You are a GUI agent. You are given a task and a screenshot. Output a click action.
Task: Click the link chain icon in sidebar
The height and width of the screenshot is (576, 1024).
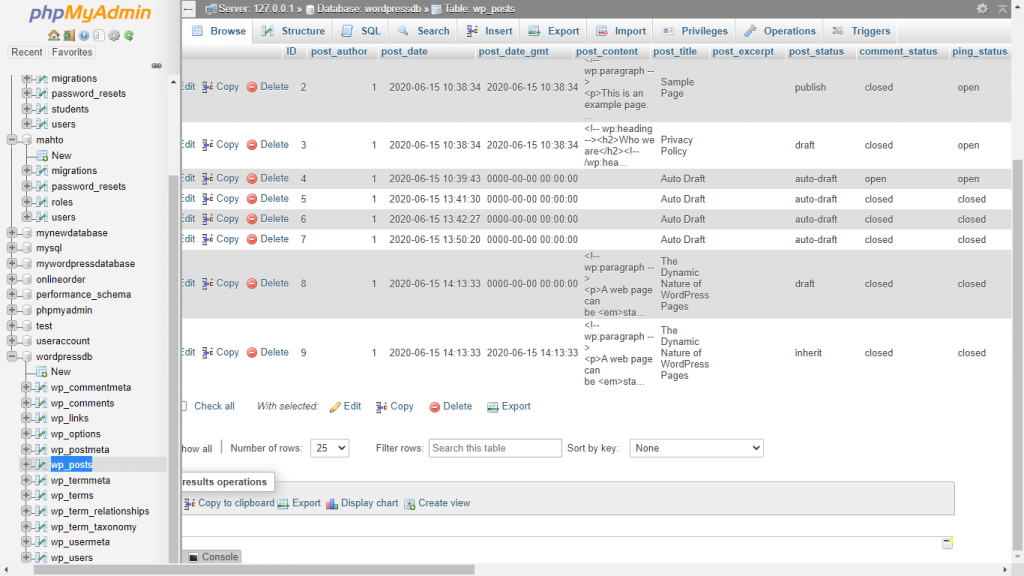(156, 66)
